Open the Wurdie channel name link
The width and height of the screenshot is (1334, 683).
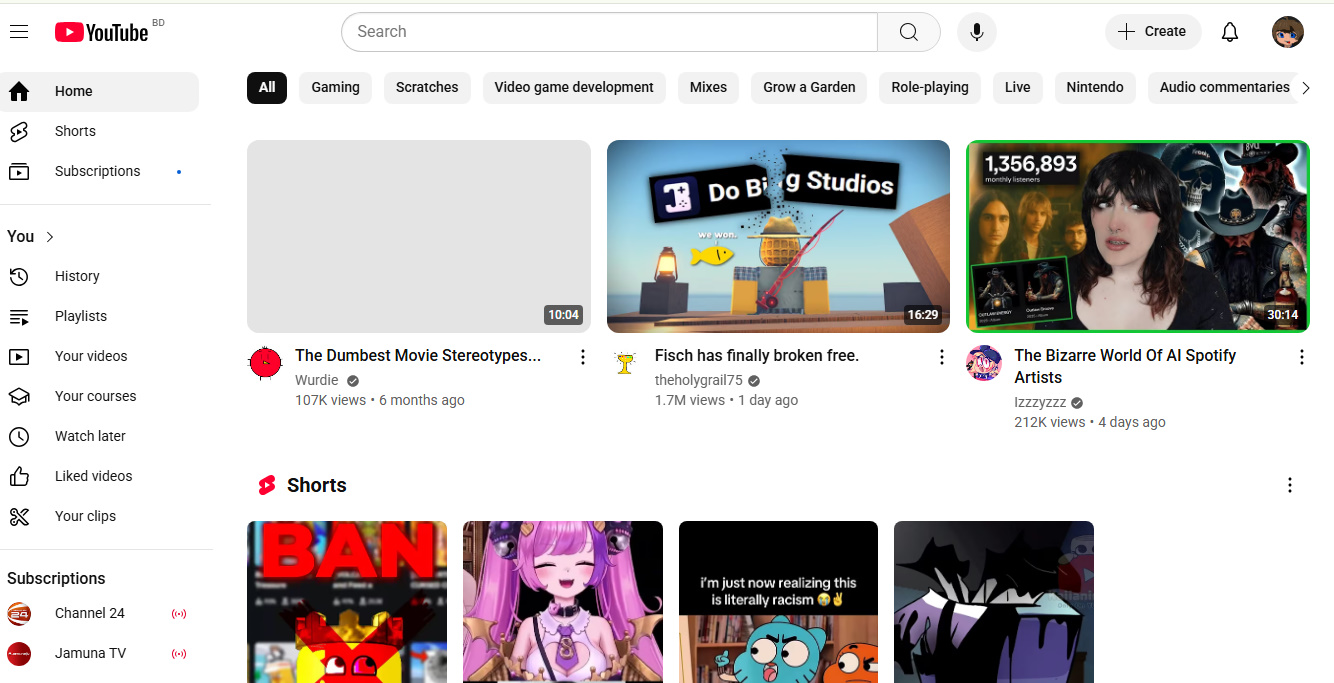click(317, 380)
